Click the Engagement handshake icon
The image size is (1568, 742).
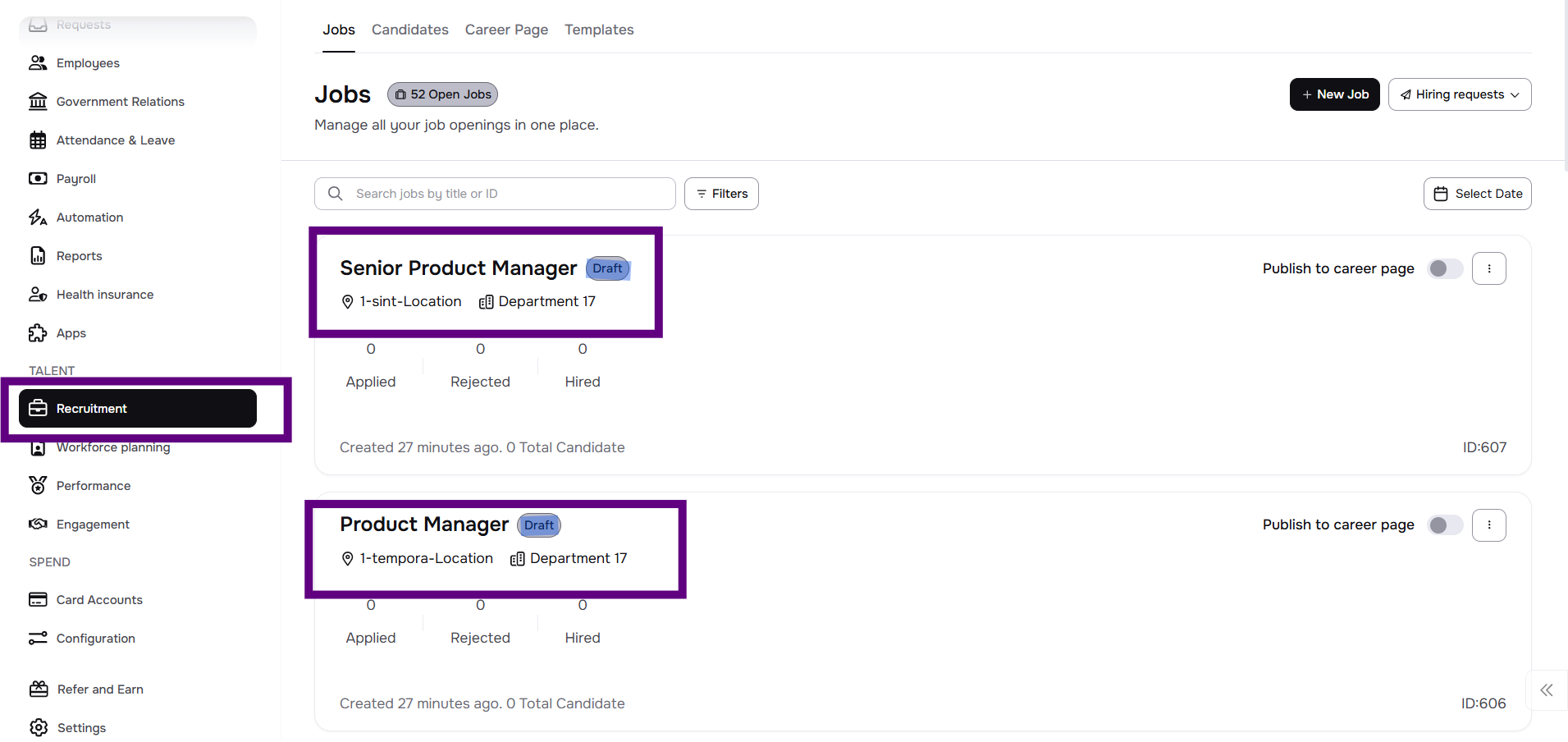38,524
